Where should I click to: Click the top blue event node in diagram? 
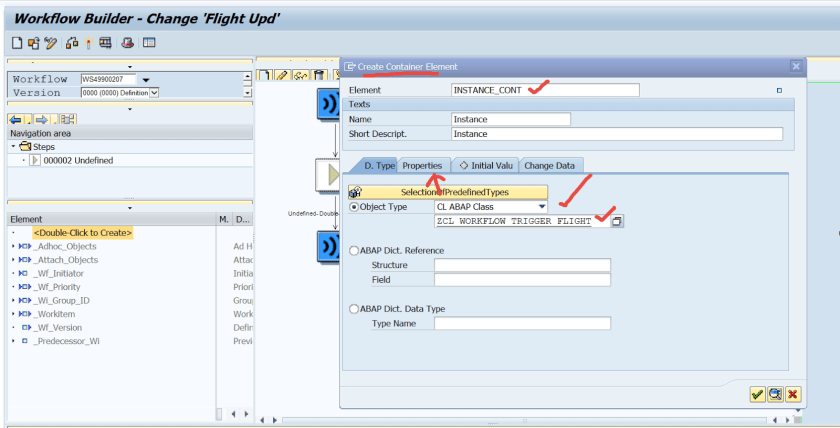coord(328,104)
